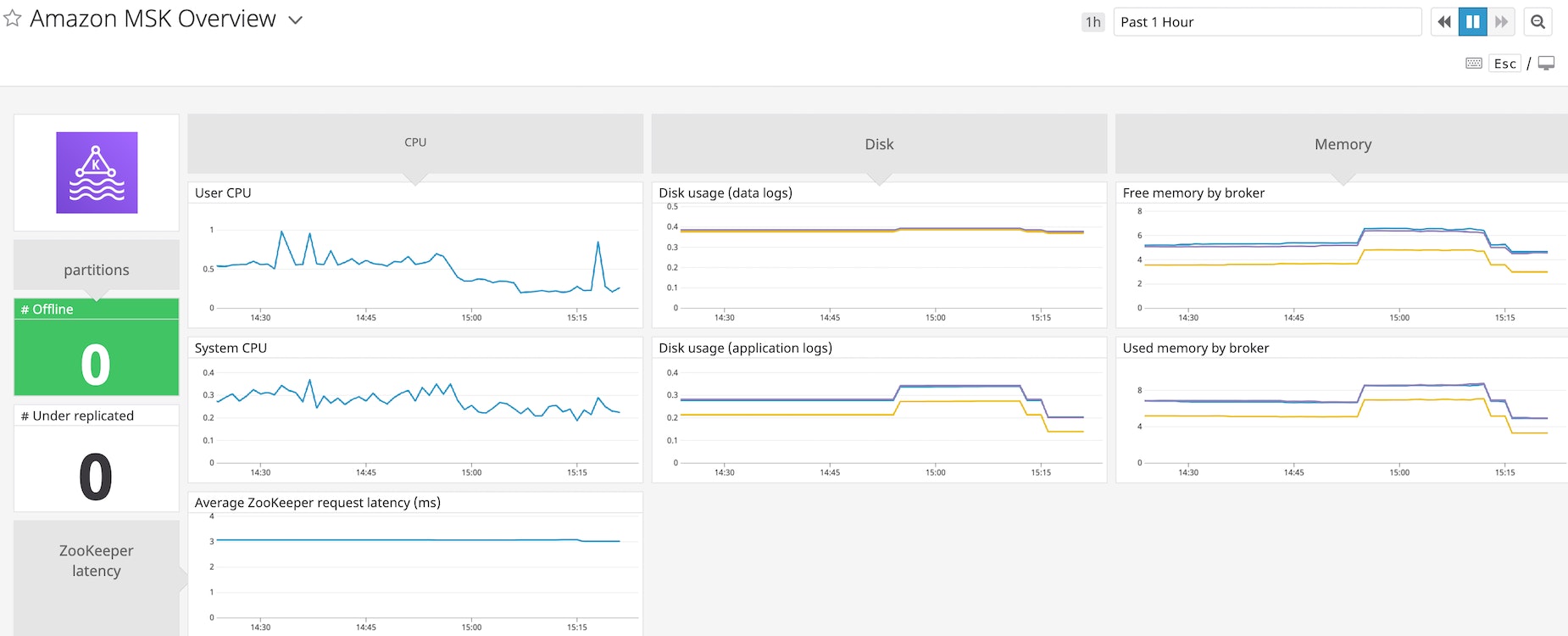Open keyboard shortcuts via keyboard icon
Image resolution: width=1568 pixels, height=636 pixels.
point(1474,64)
